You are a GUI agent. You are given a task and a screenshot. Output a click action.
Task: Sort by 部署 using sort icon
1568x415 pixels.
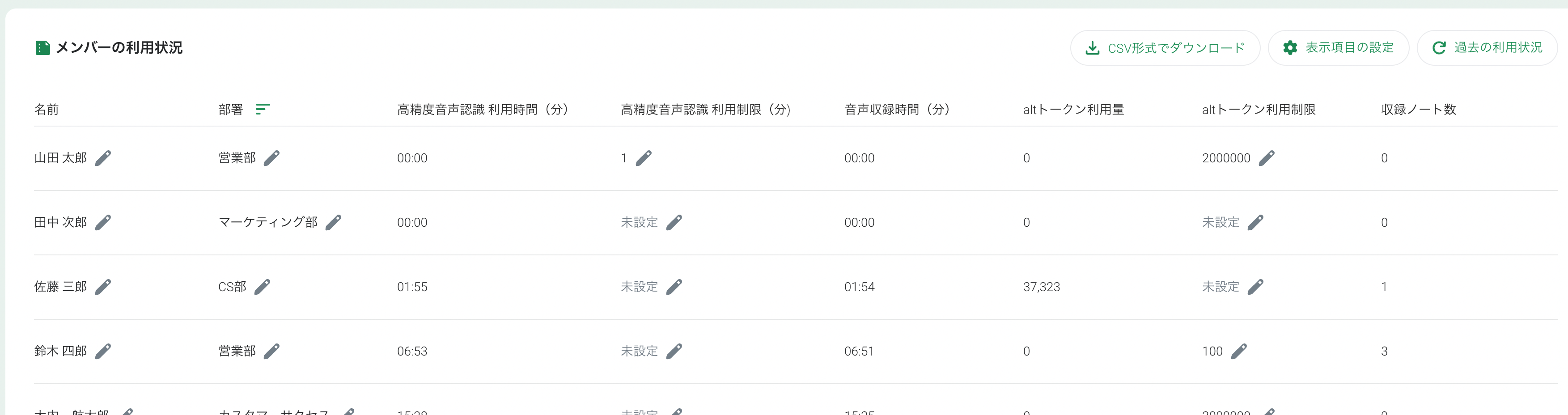click(x=263, y=109)
